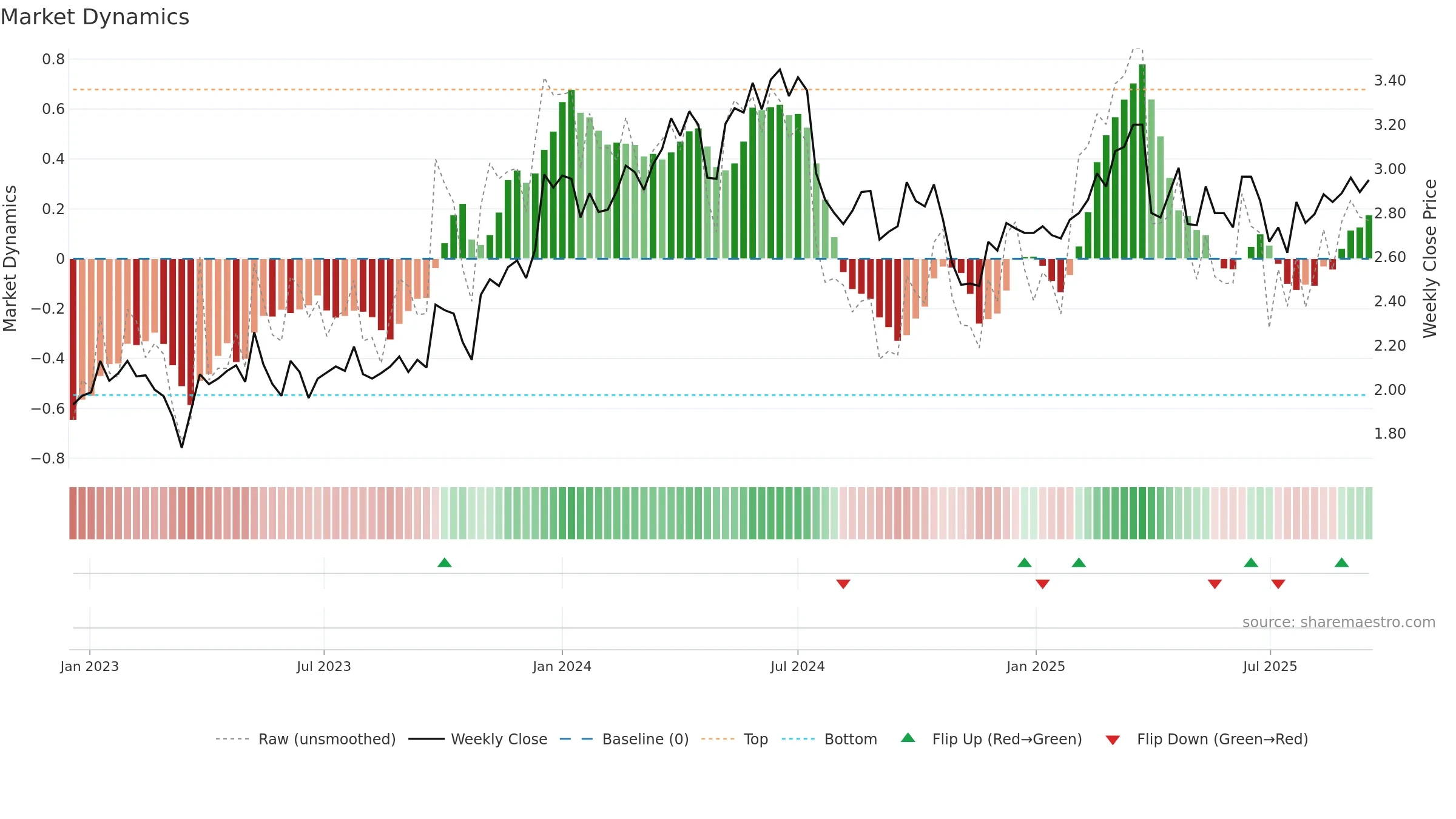Toggle the Top legend entry
The height and width of the screenshot is (819, 1456).
click(734, 739)
